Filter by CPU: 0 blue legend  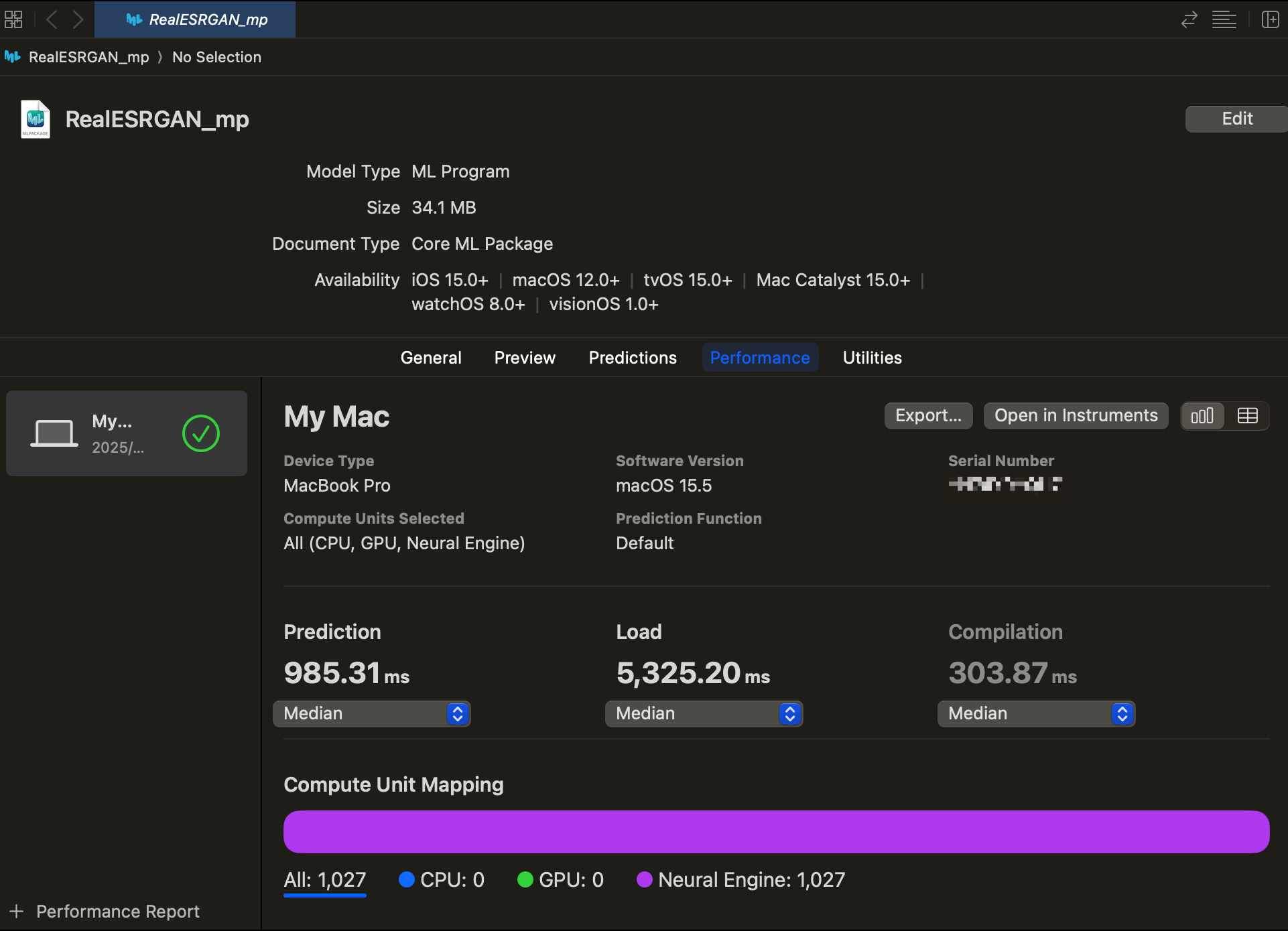tap(442, 880)
